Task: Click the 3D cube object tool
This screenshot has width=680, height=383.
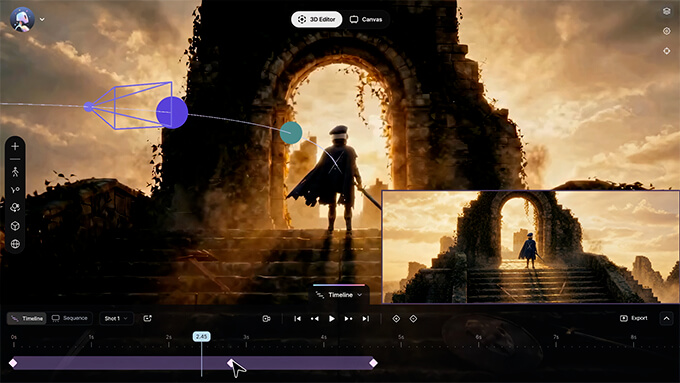Action: coord(15,226)
